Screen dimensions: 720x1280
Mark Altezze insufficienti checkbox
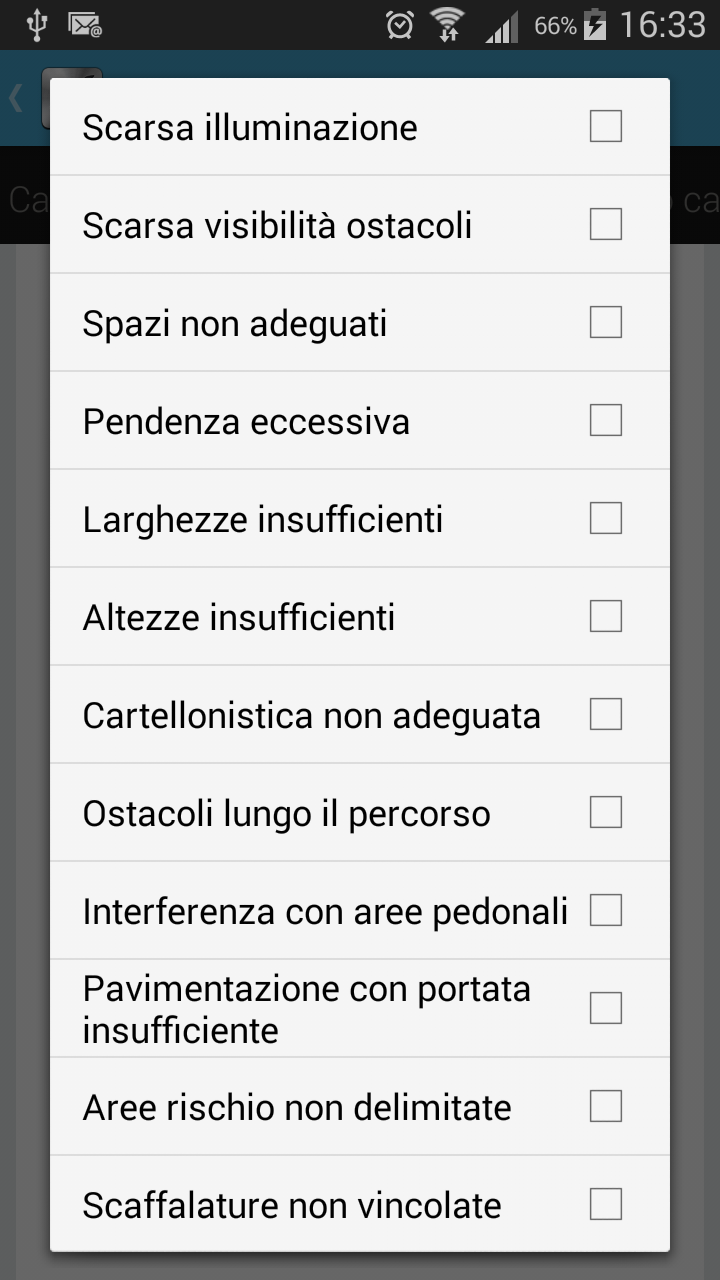pyautogui.click(x=606, y=617)
